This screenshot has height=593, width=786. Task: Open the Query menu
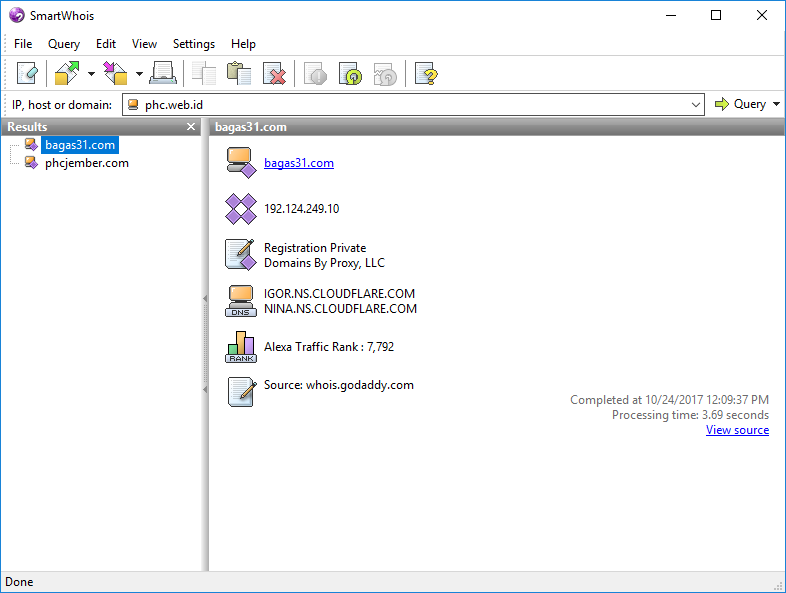(64, 44)
